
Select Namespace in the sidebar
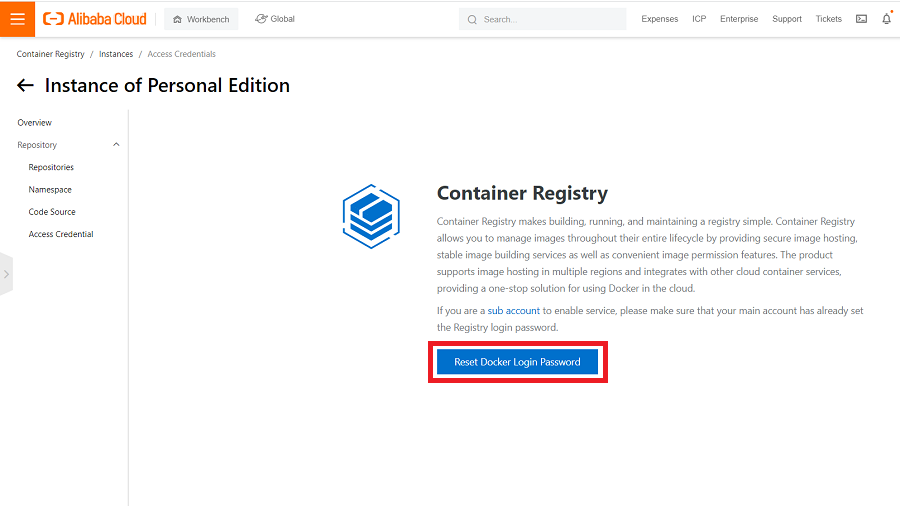pyautogui.click(x=50, y=190)
